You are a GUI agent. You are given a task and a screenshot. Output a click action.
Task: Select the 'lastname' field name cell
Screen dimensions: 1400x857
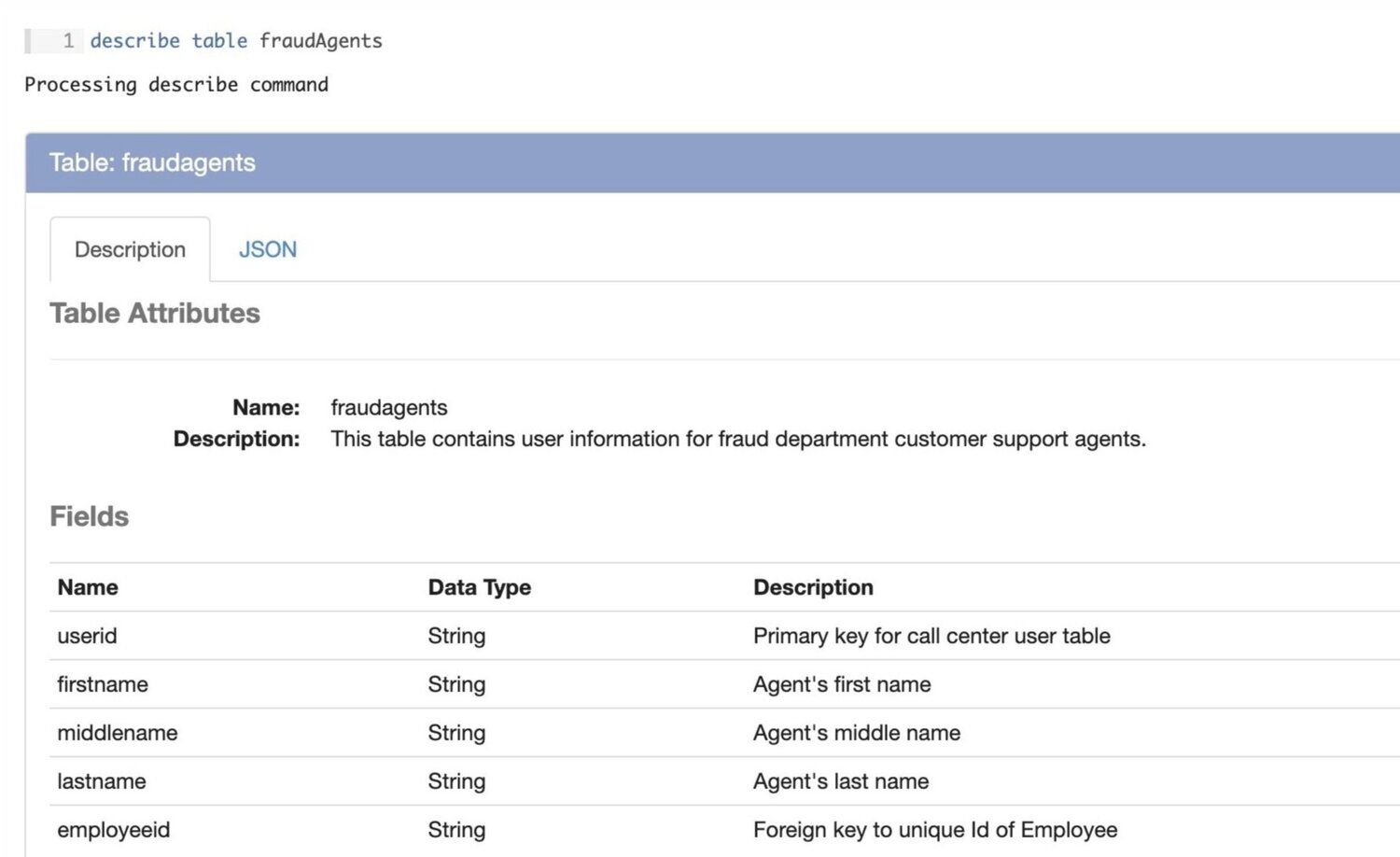[x=102, y=781]
